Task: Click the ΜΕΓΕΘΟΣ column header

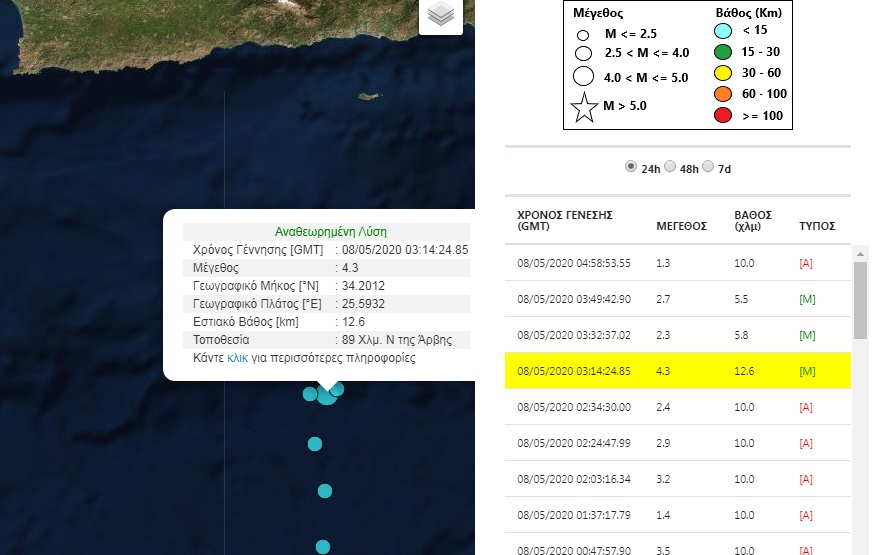Action: [680, 226]
